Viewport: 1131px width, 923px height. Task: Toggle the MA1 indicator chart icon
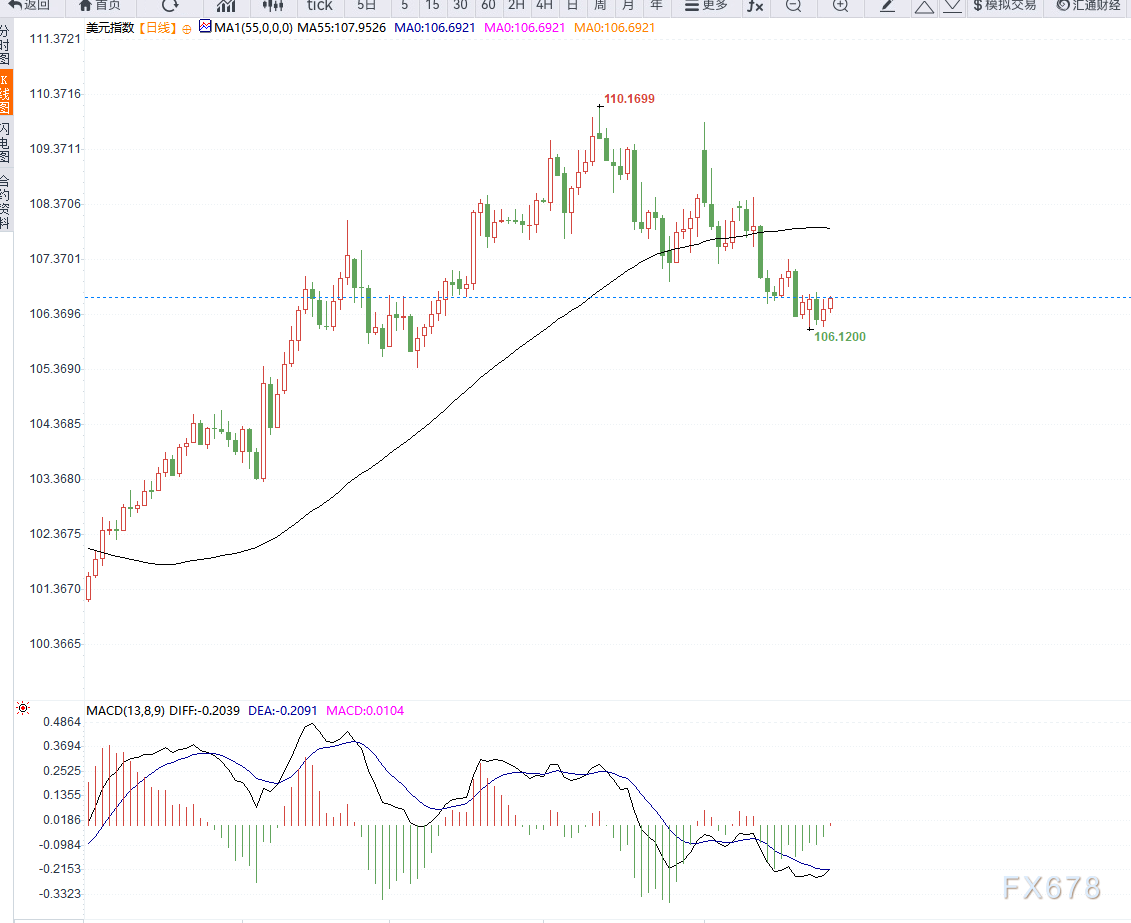pyautogui.click(x=206, y=27)
